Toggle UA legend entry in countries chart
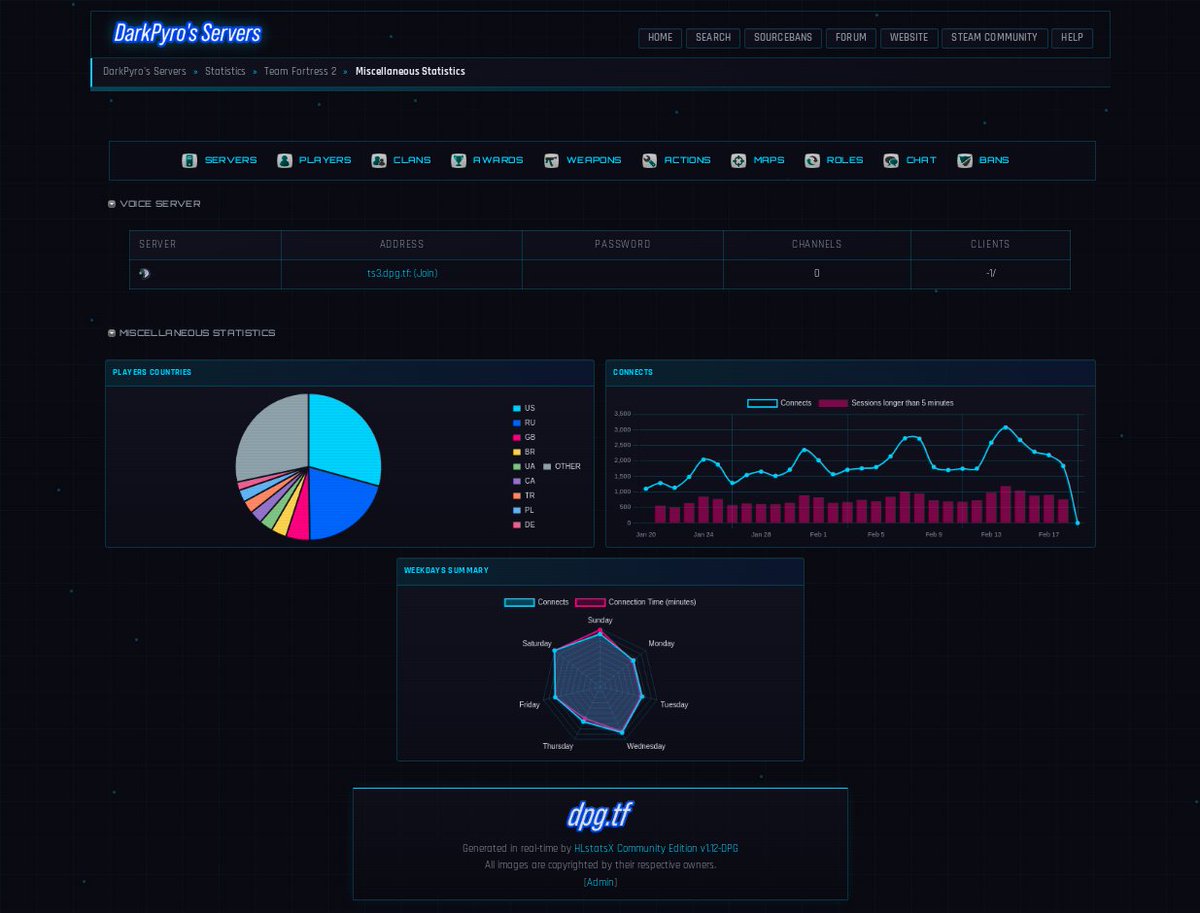The image size is (1200, 913). (524, 466)
